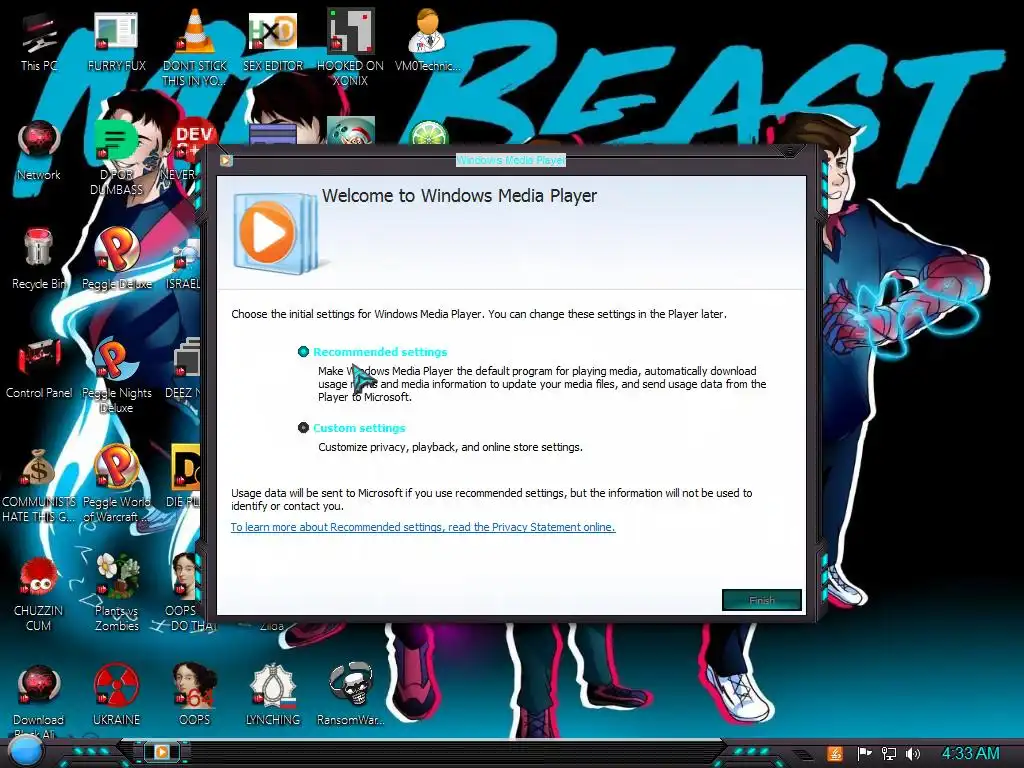Click the Welcome to Windows Media Player heading
The image size is (1024, 768).
click(x=459, y=196)
